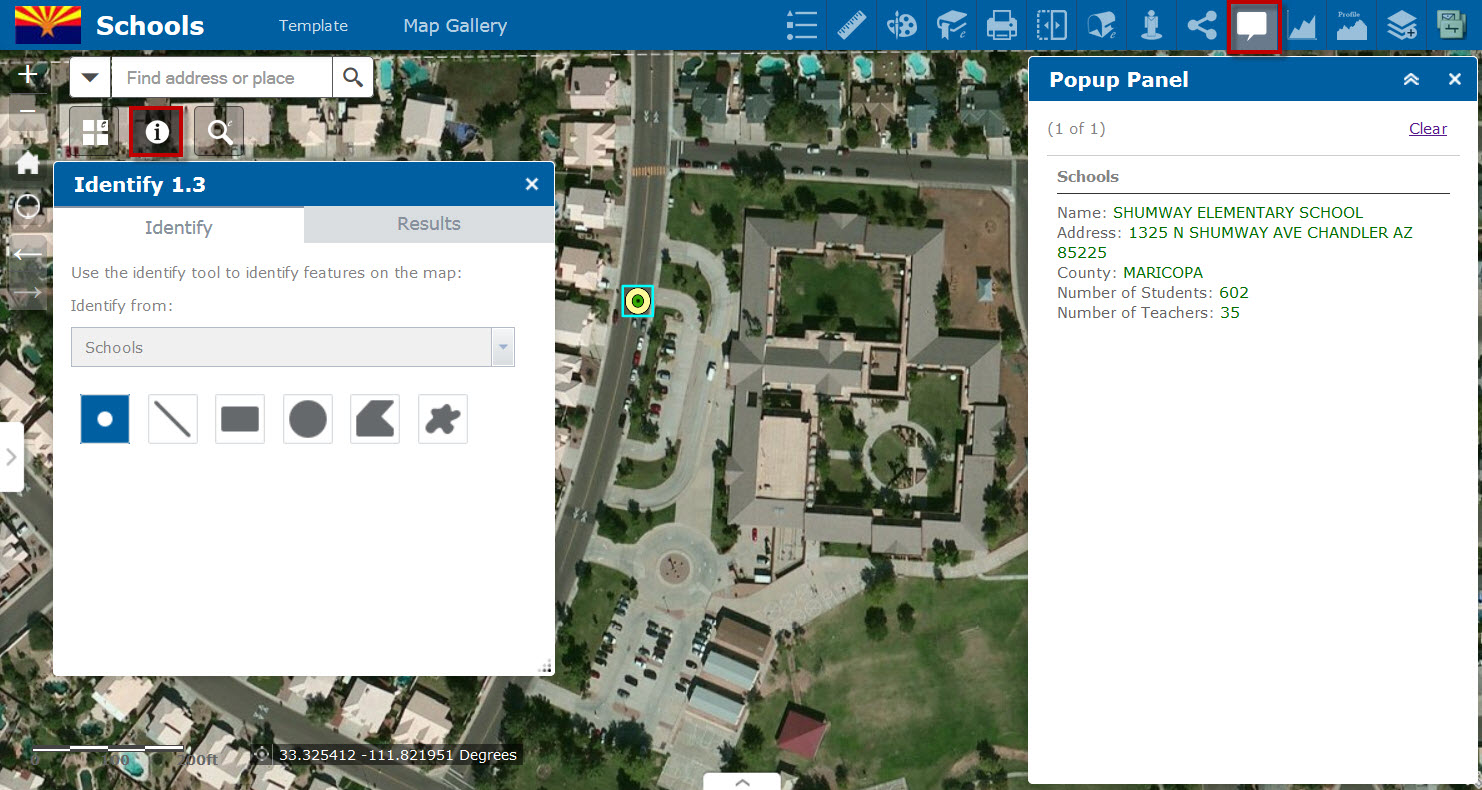The width and height of the screenshot is (1482, 790).
Task: Select the polygon identify draw tool
Action: pos(375,419)
